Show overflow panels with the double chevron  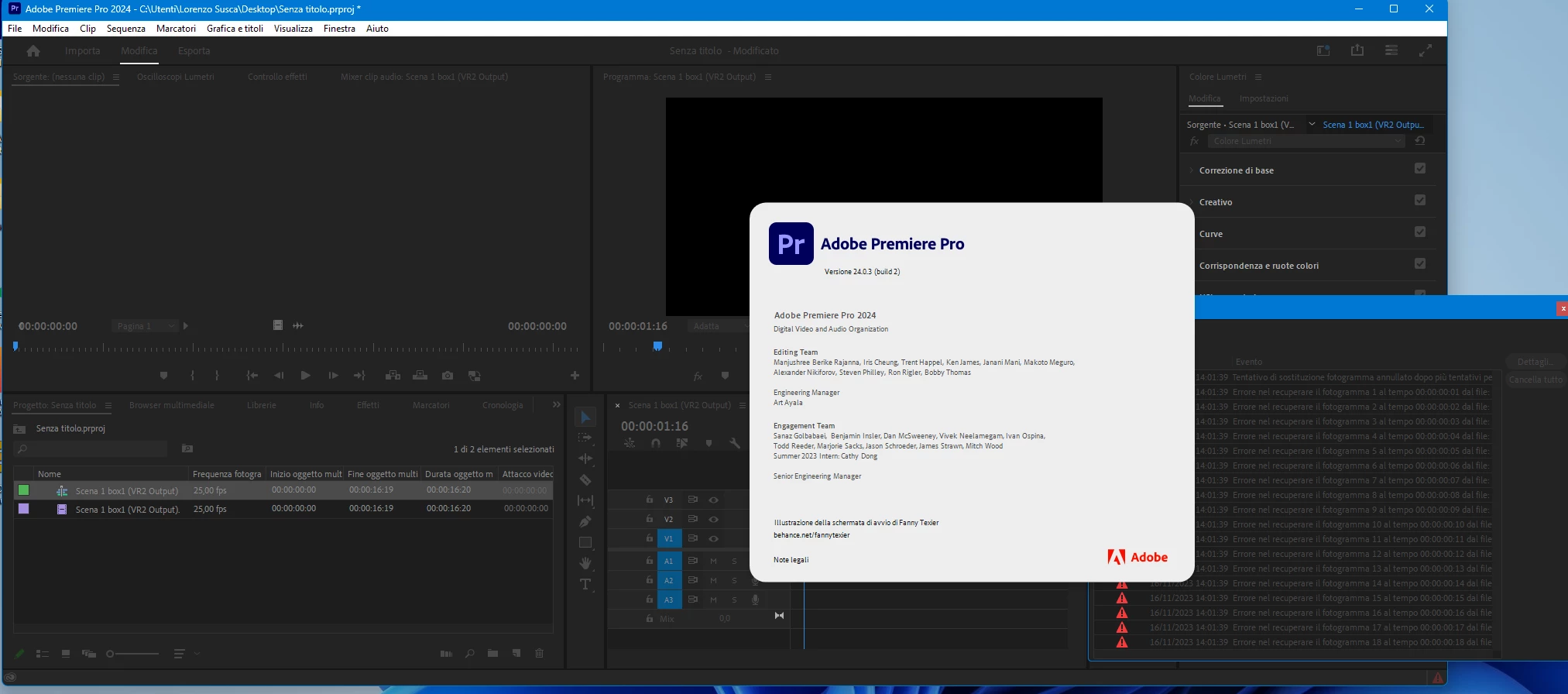556,404
